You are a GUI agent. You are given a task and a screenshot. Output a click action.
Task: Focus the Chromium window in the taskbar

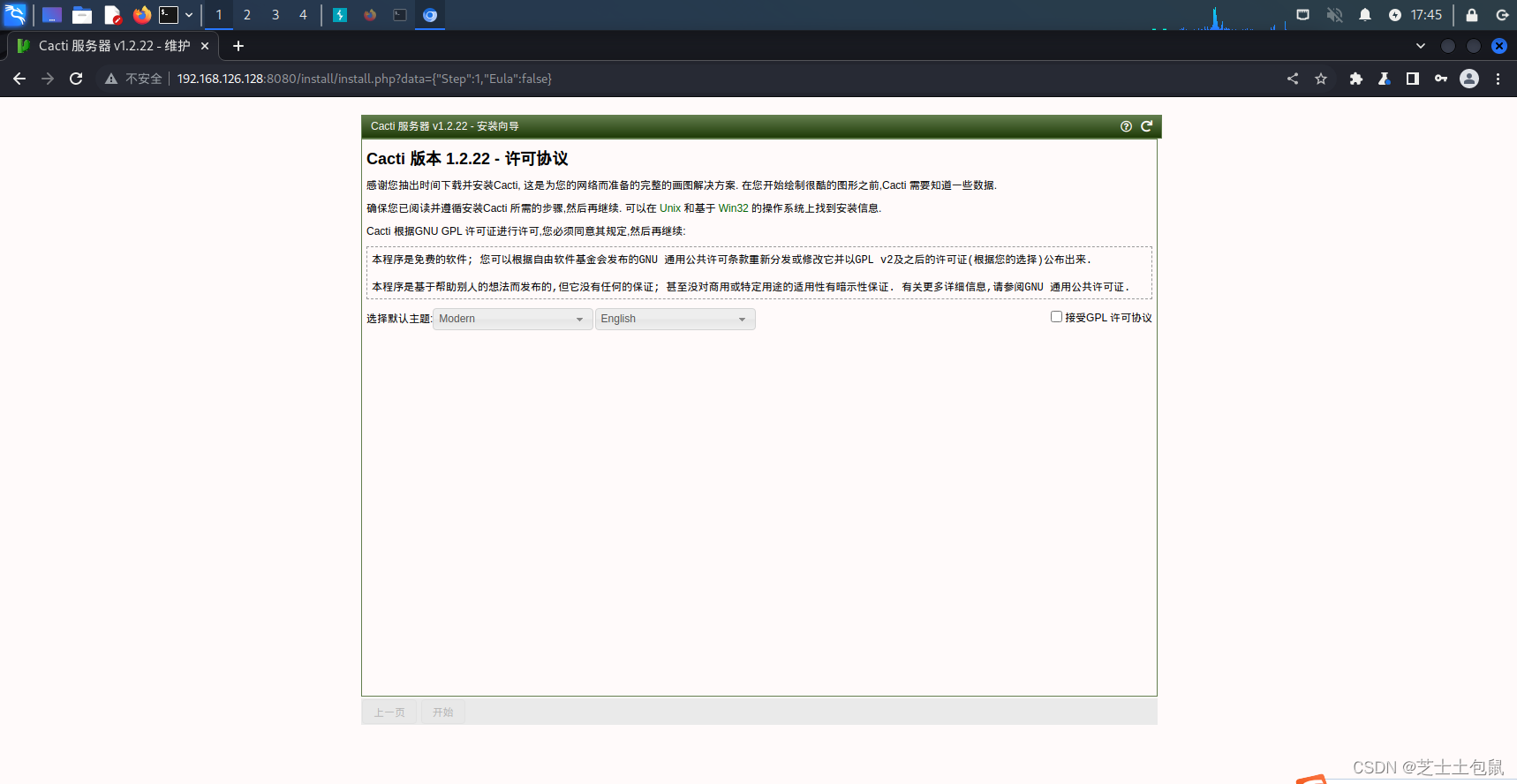click(430, 15)
